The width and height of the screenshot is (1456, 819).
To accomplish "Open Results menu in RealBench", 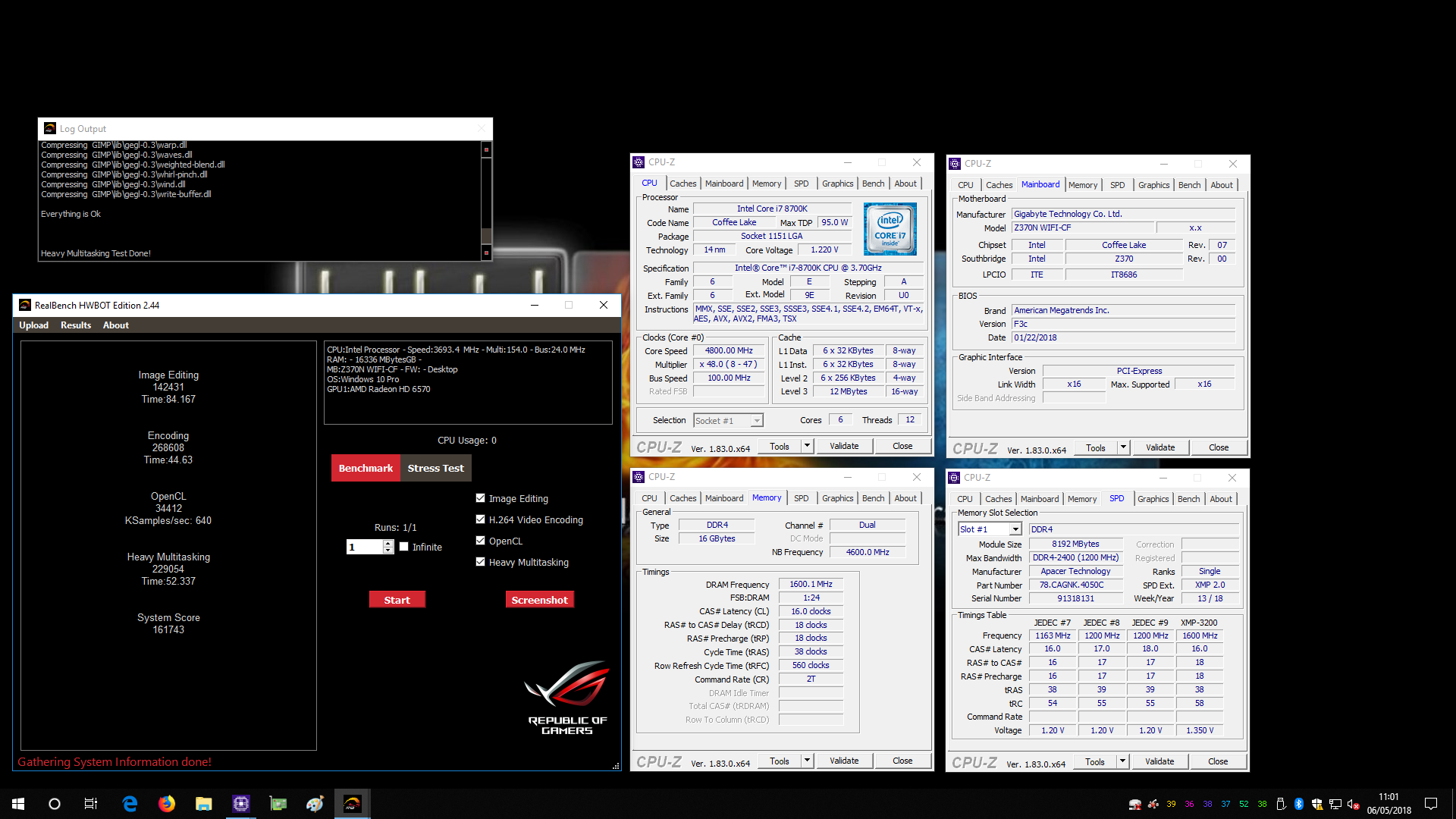I will (76, 325).
